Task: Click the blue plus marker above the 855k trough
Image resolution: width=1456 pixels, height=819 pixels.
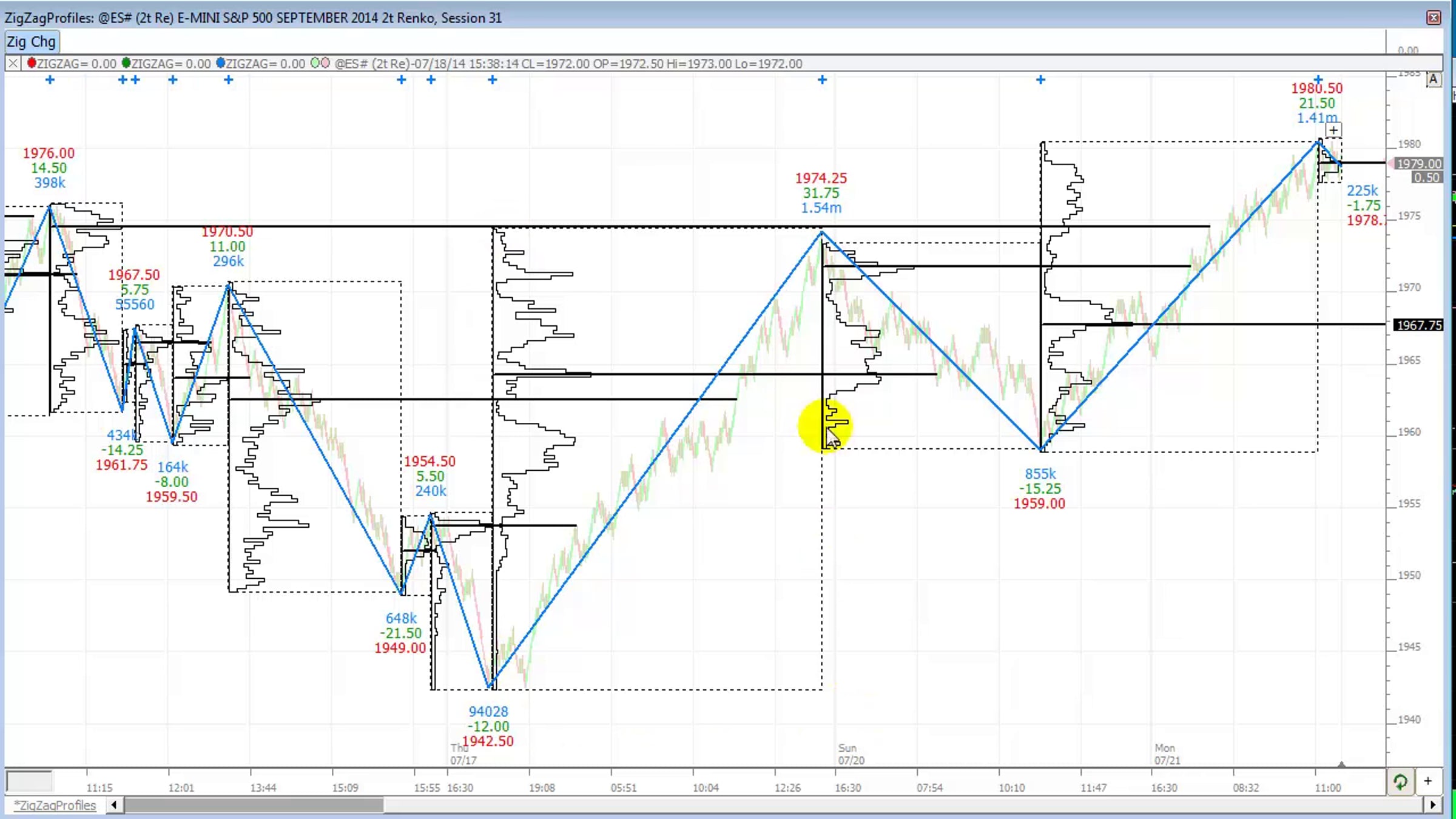Action: [x=1041, y=80]
